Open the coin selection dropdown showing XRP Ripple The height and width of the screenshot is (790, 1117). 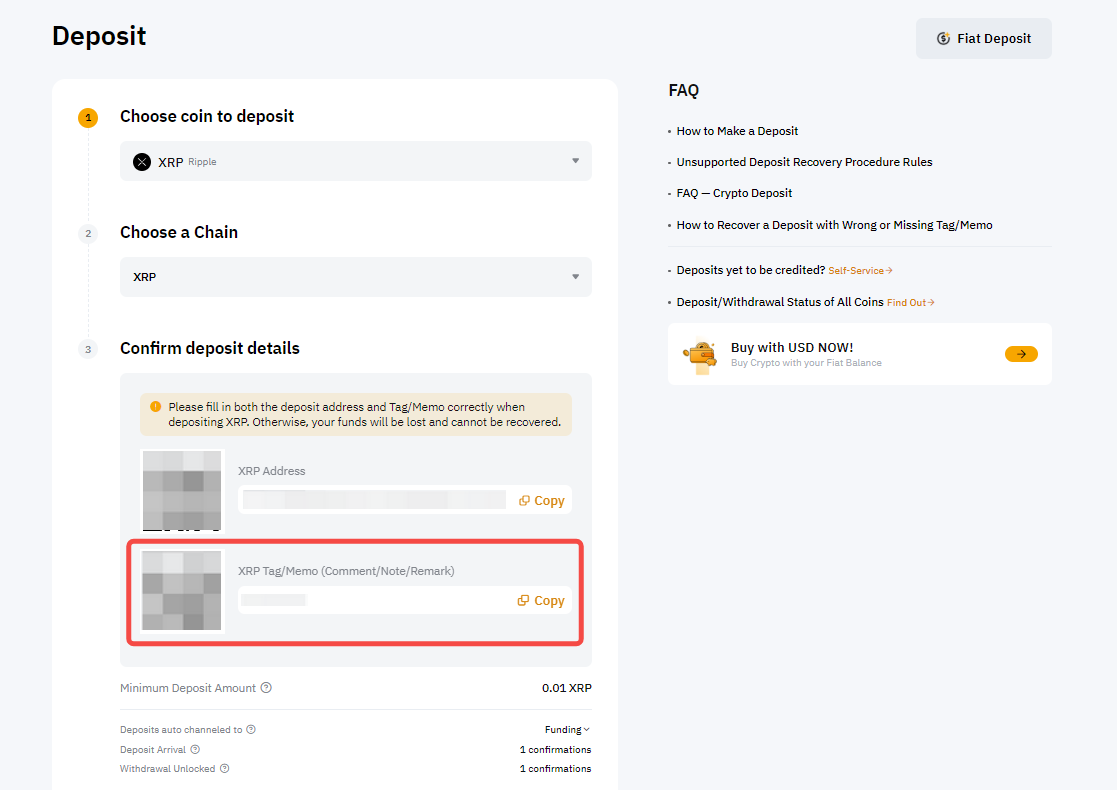355,161
